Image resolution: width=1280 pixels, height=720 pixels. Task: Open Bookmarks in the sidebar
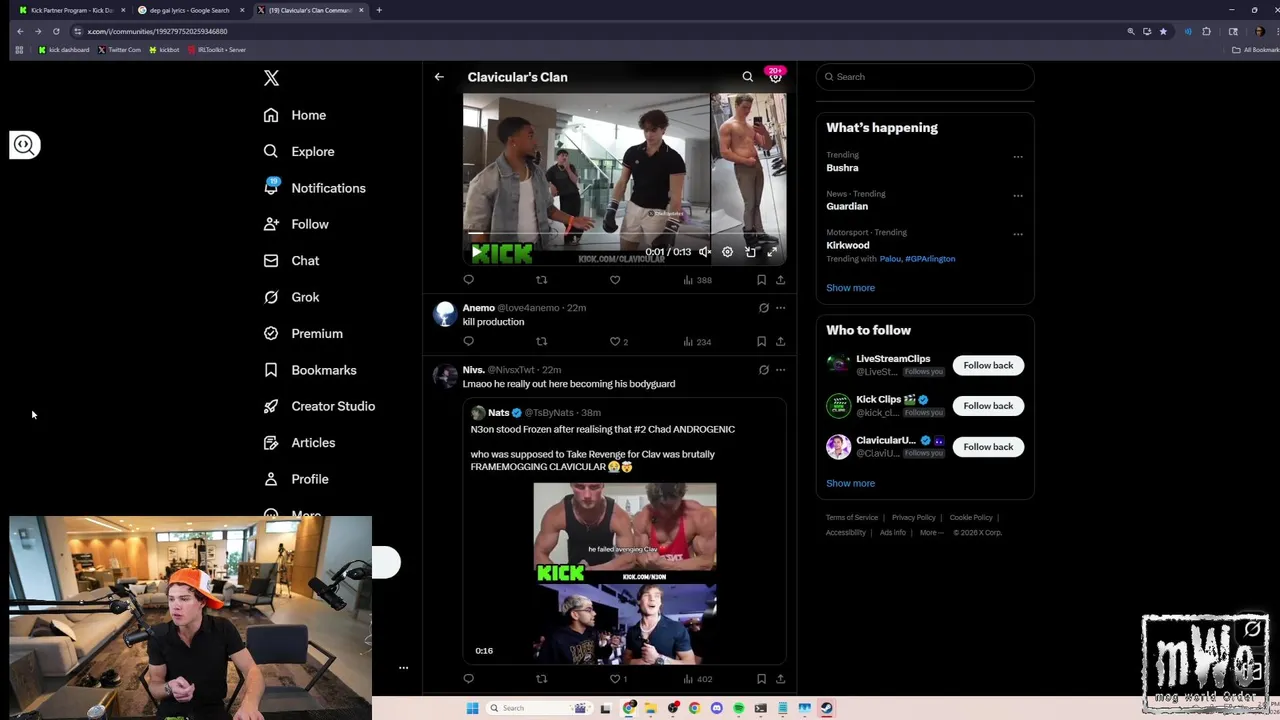click(310, 370)
